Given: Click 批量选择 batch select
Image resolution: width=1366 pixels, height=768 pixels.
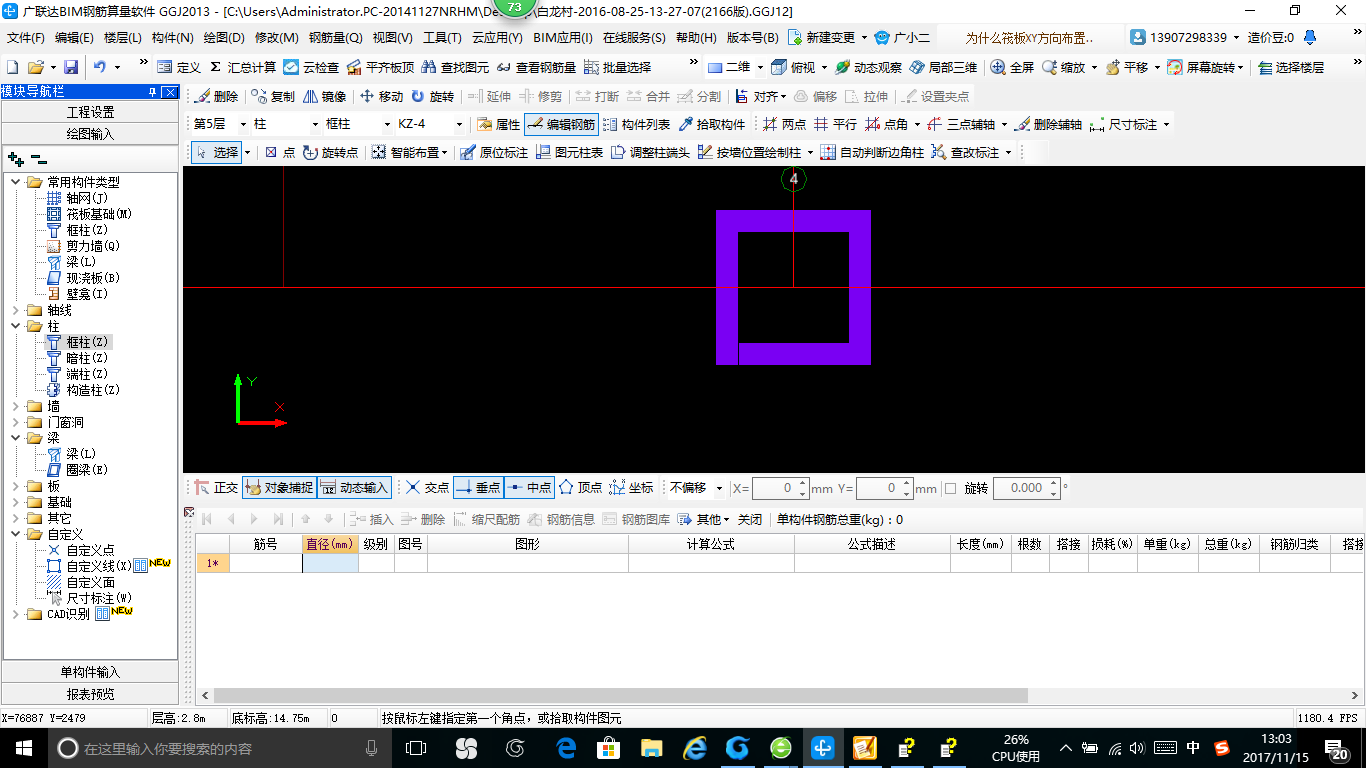Looking at the screenshot, I should point(617,67).
